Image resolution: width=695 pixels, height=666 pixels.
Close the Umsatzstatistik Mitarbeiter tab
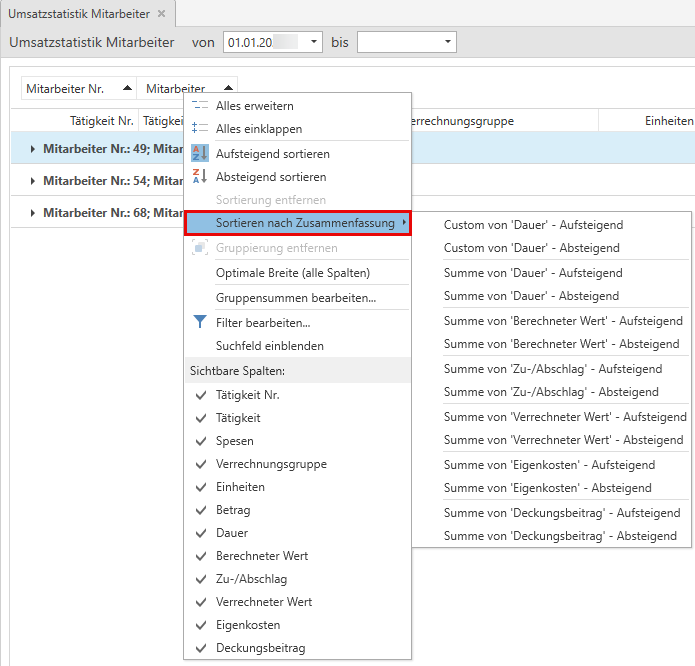162,14
